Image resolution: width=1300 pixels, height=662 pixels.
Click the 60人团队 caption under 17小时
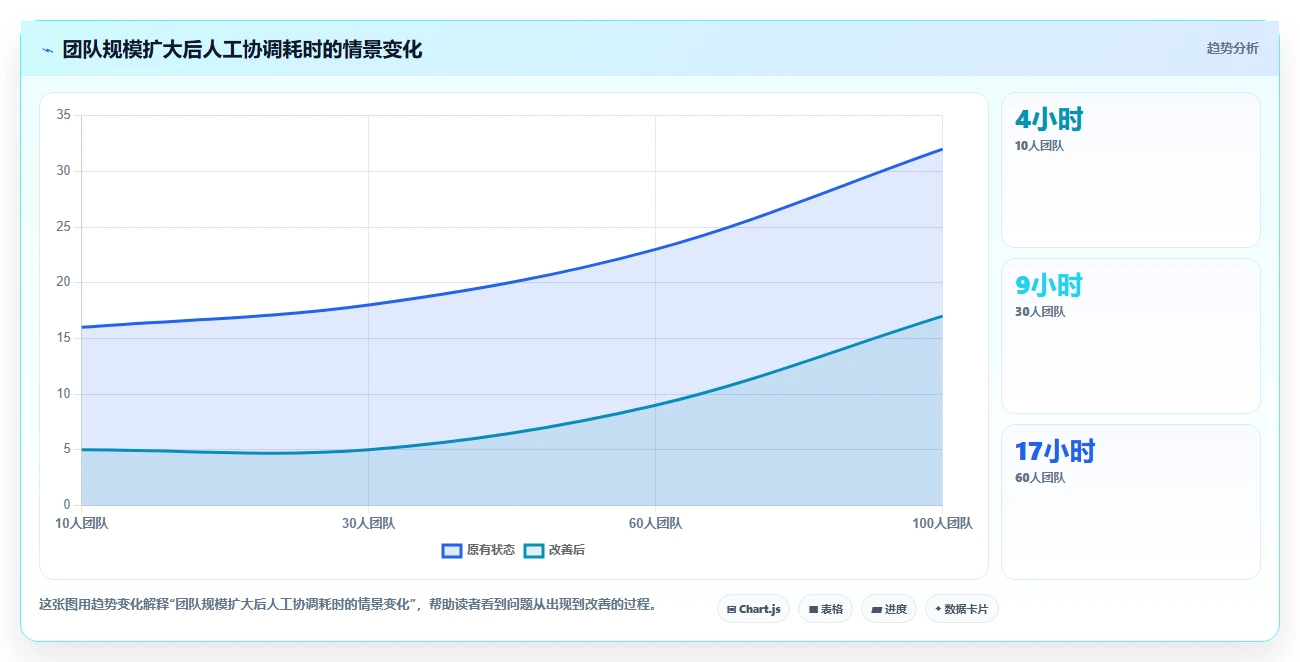(x=1040, y=478)
